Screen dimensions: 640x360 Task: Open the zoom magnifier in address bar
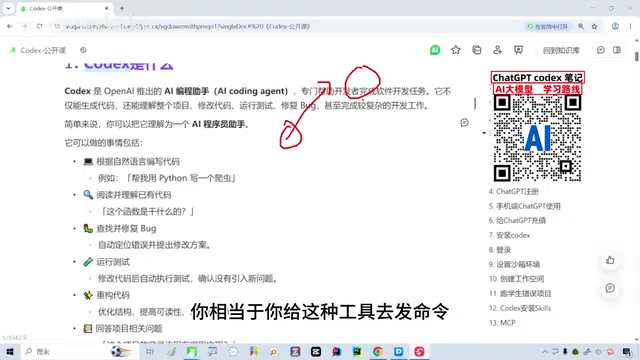[581, 26]
